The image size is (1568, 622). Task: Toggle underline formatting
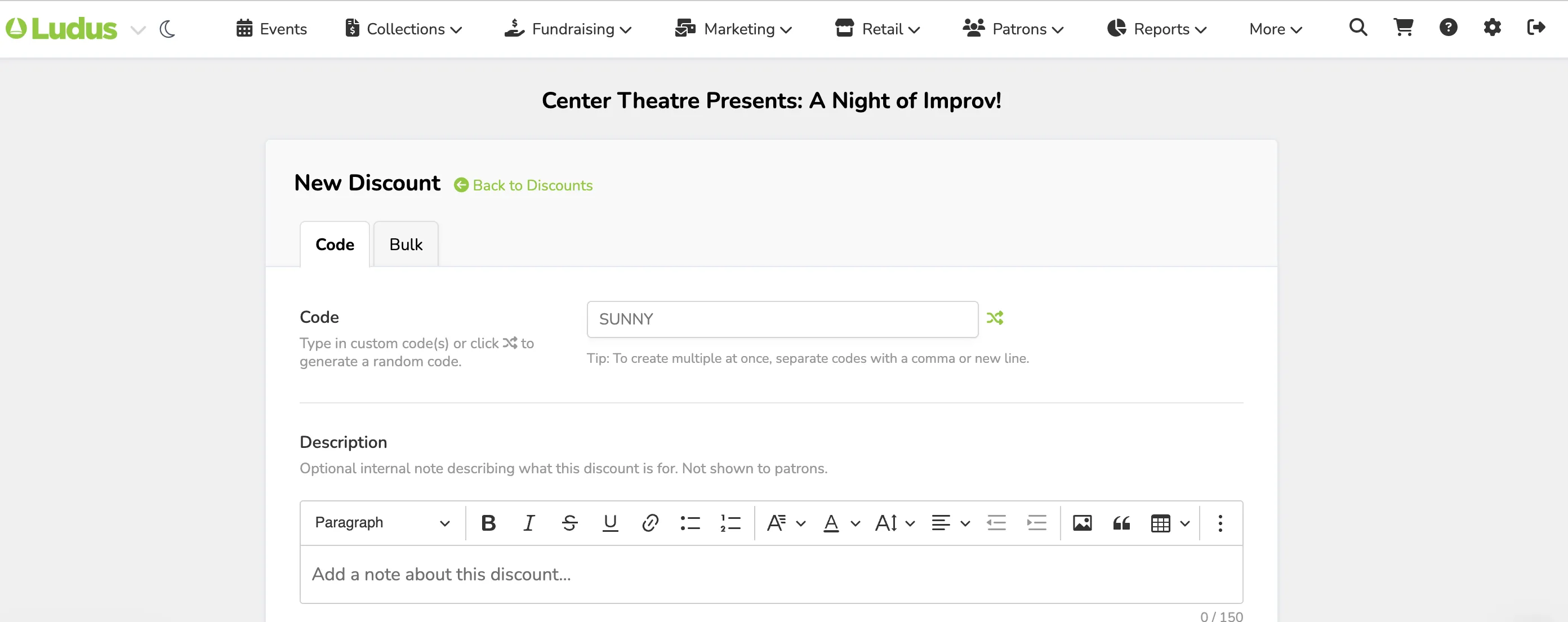(x=610, y=523)
